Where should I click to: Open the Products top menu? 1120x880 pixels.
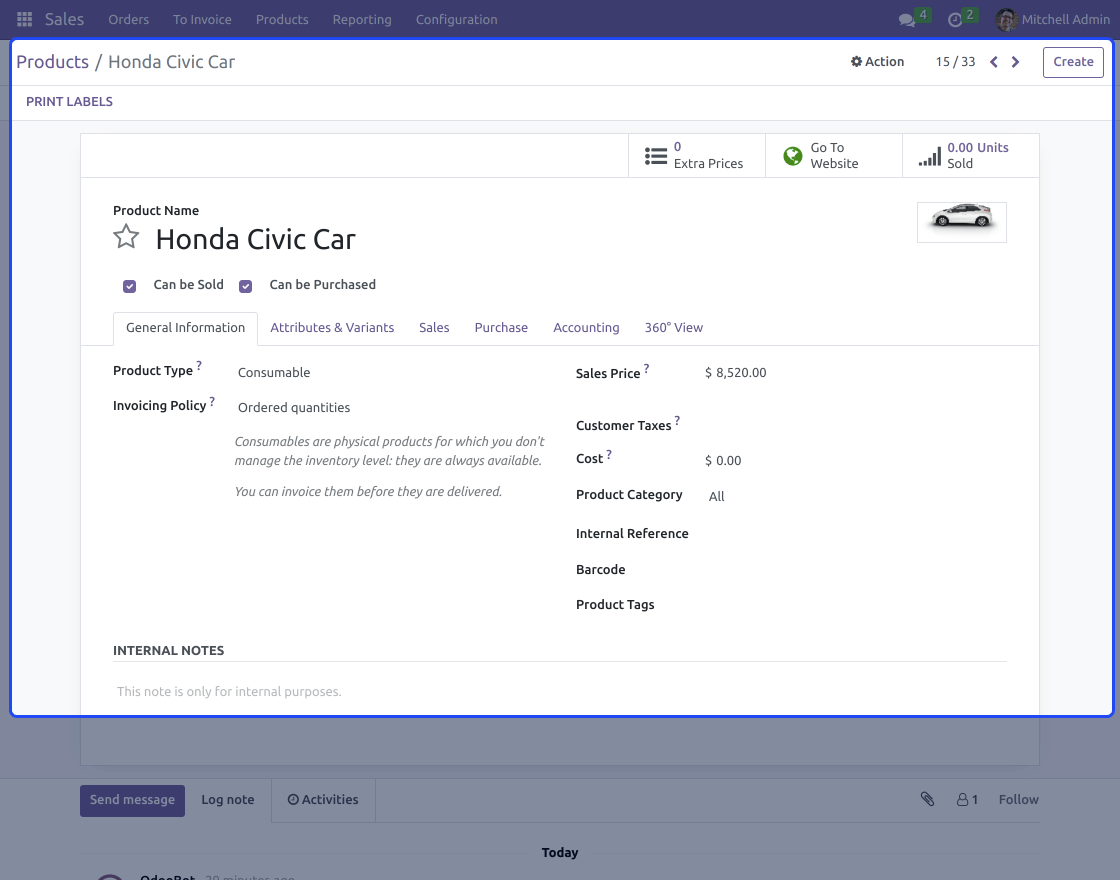[282, 19]
